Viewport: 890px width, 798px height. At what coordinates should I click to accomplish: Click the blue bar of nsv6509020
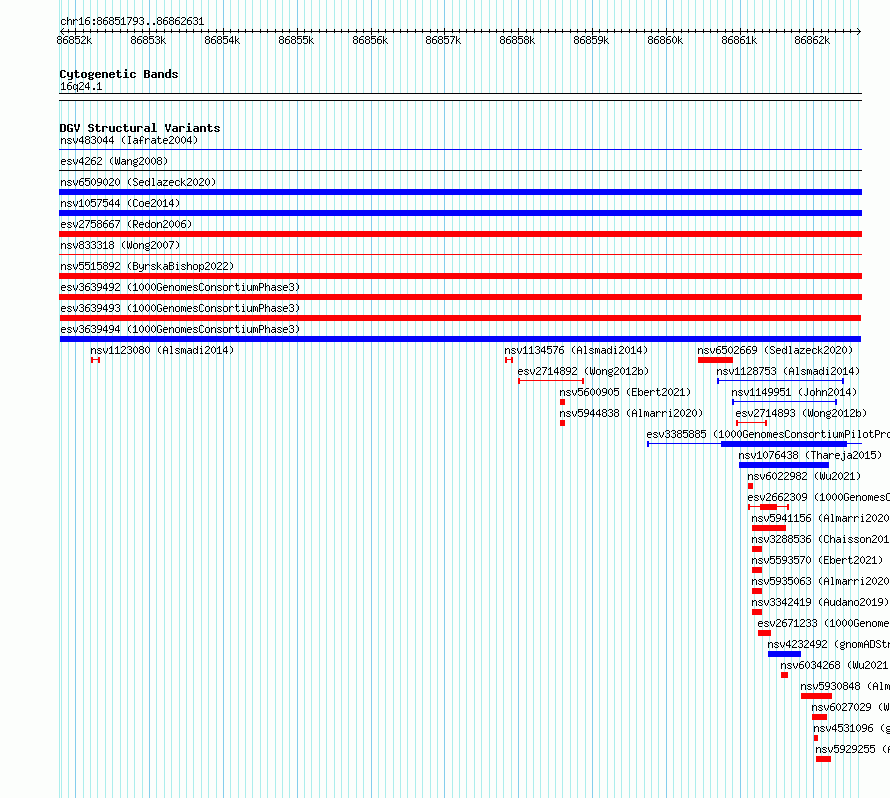[460, 192]
